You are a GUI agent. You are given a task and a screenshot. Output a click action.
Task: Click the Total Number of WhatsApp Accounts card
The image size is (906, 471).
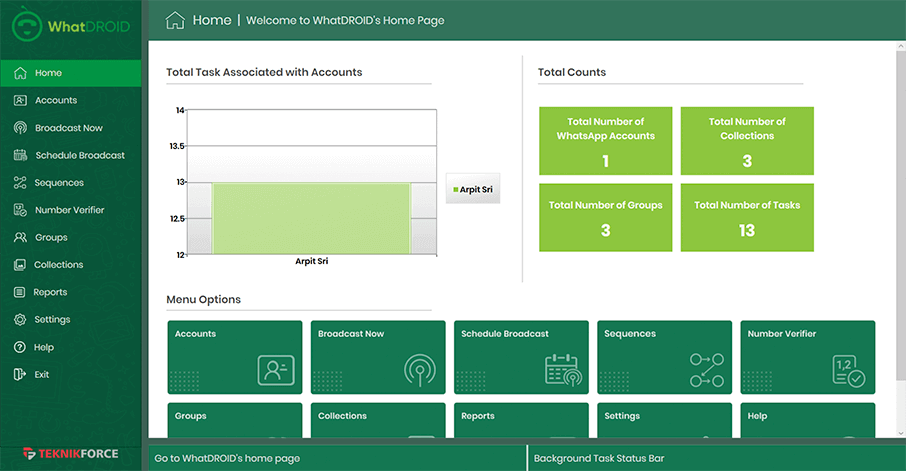[x=606, y=140]
